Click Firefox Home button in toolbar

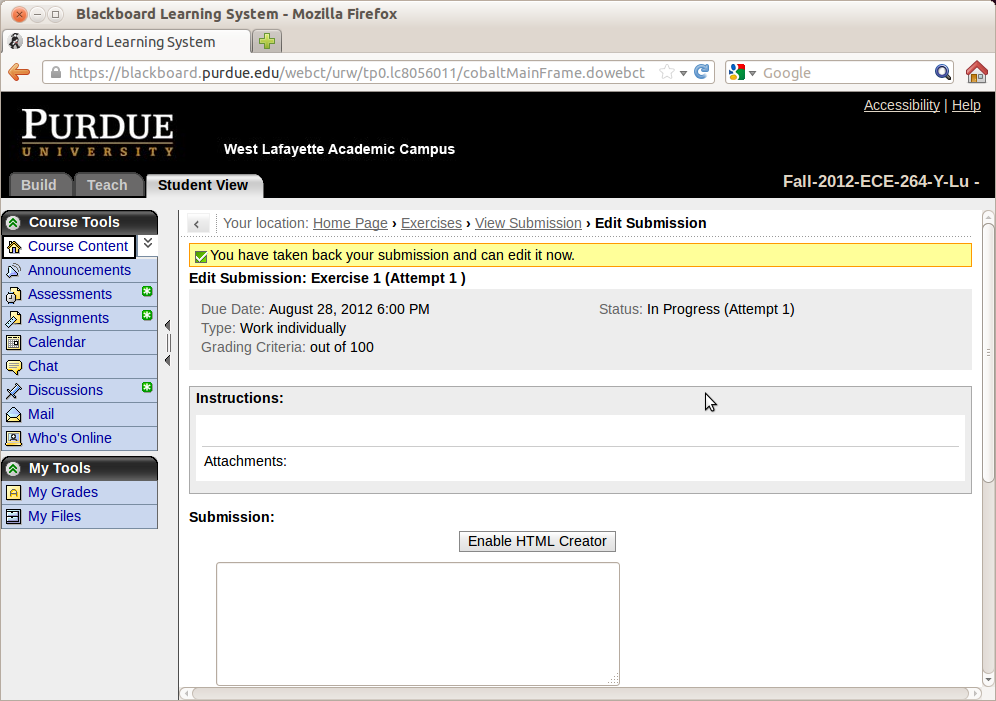[976, 72]
